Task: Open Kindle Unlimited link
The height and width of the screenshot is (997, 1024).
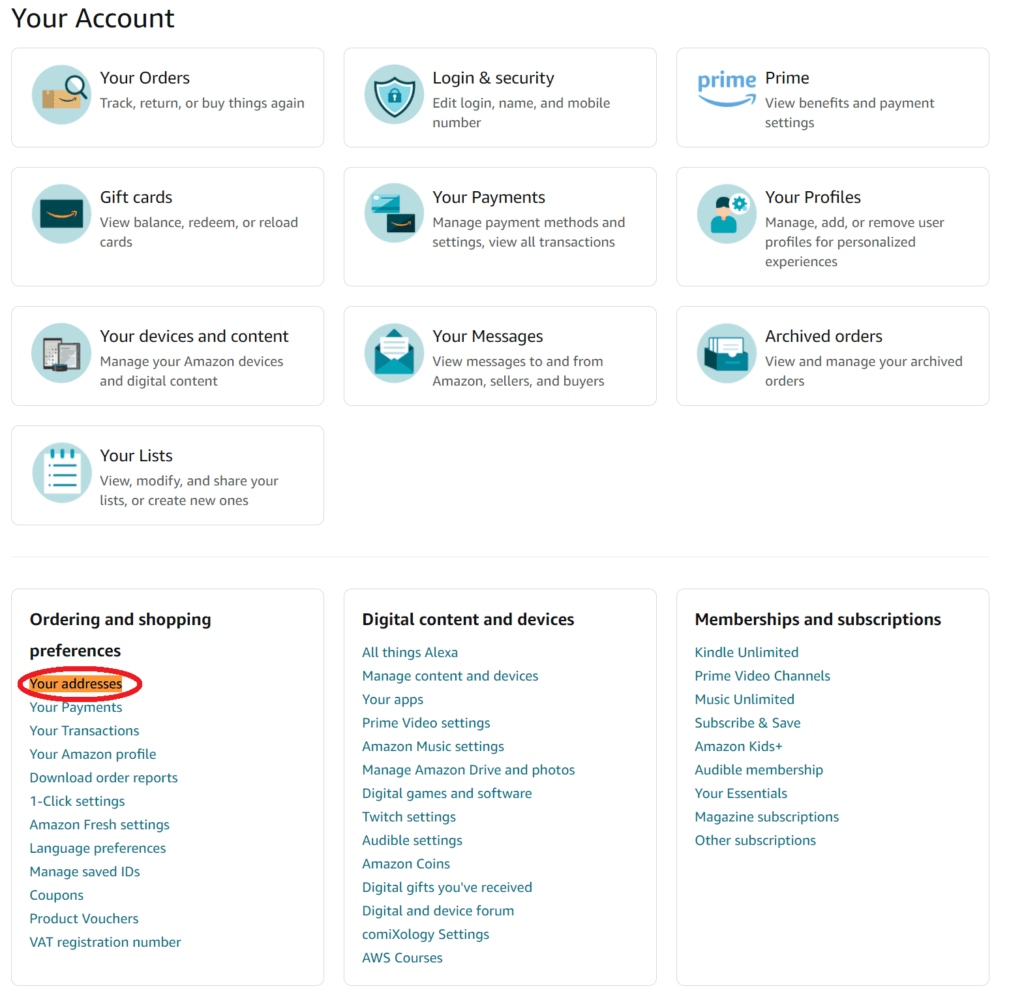Action: 746,652
